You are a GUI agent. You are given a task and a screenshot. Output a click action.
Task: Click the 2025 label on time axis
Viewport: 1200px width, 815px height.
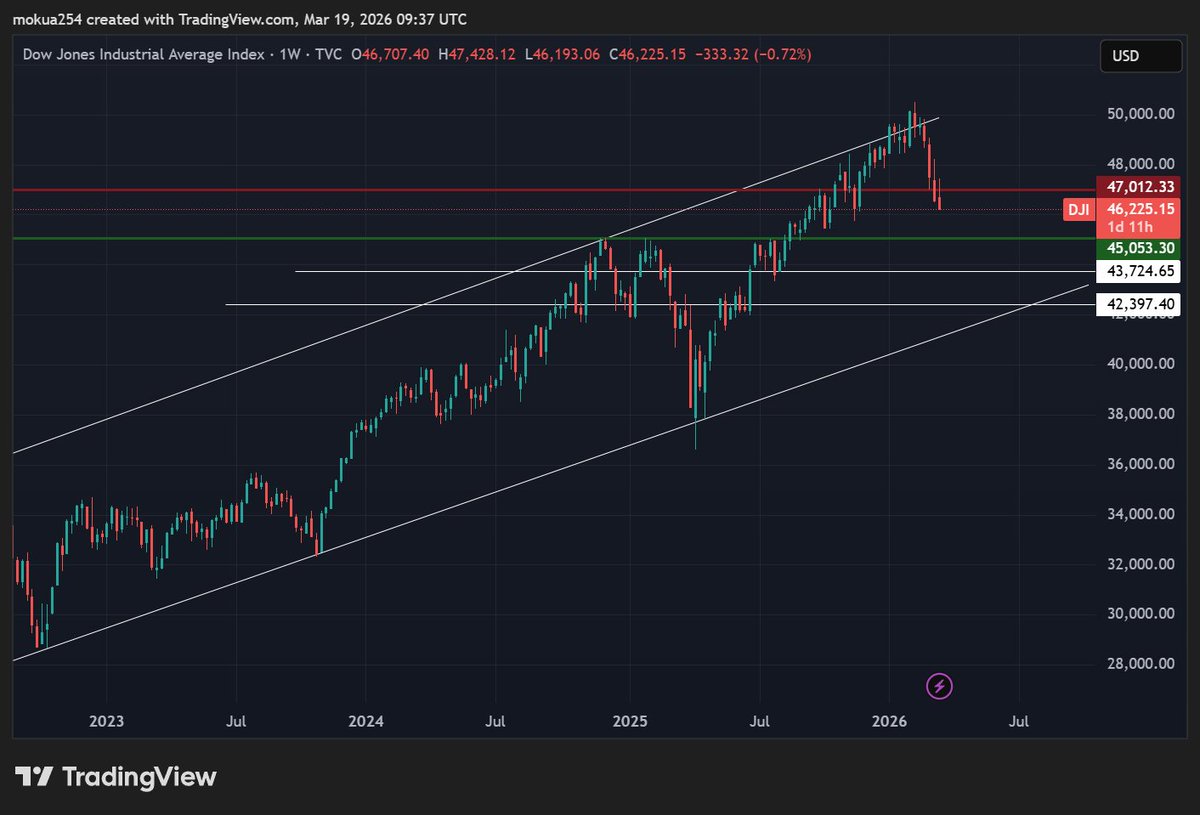click(630, 720)
